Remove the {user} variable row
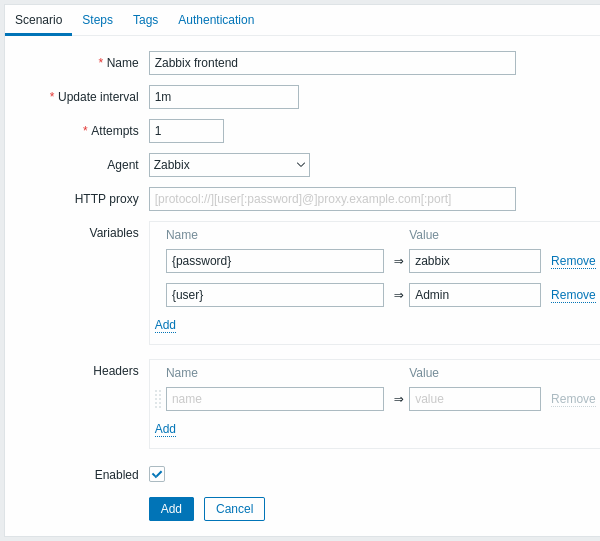Viewport: 600px width, 541px height. (573, 295)
